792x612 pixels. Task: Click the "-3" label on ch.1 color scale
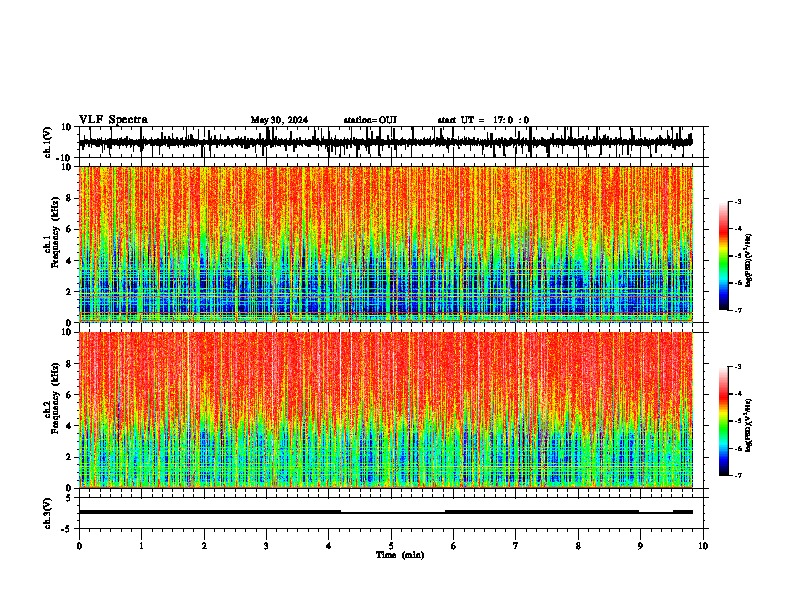point(737,201)
